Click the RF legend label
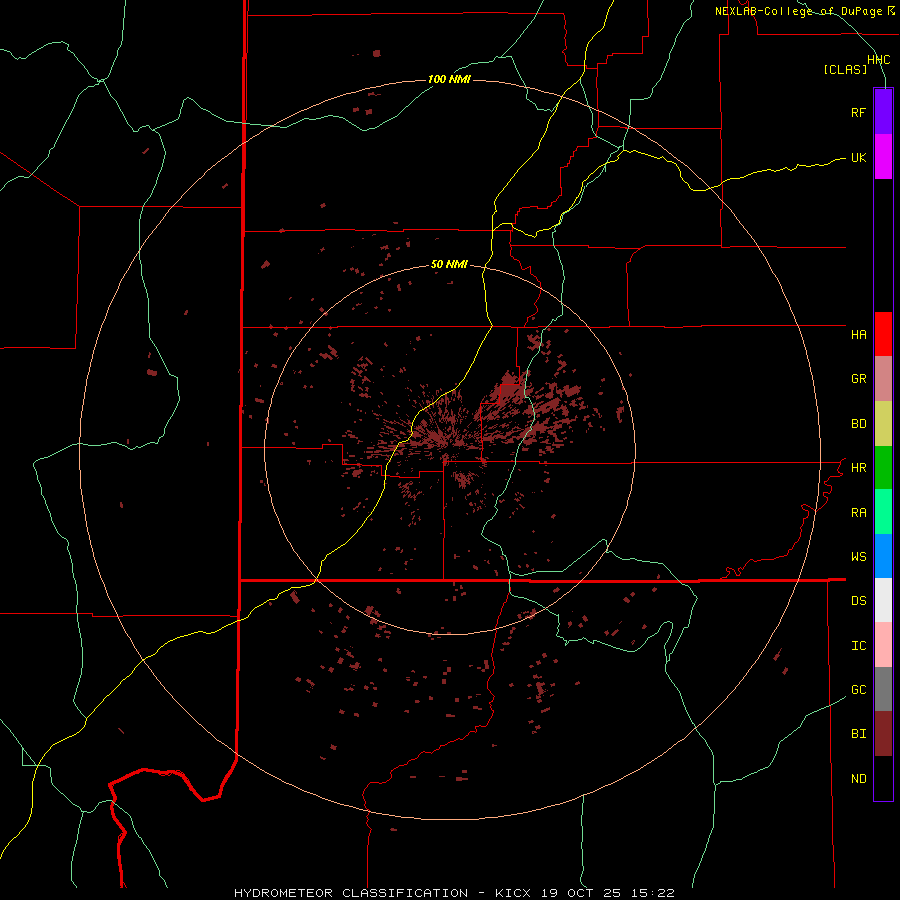This screenshot has height=900, width=900. click(x=858, y=112)
